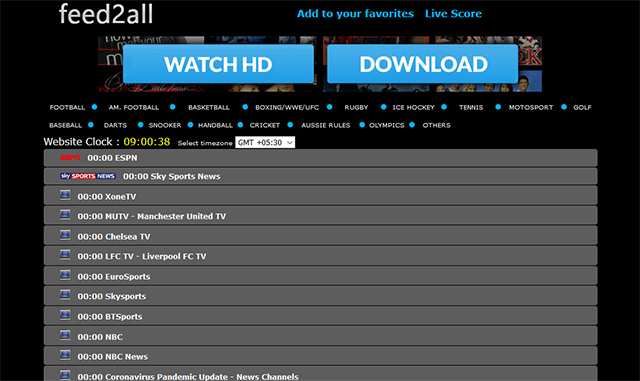
Task: Go to the Rugby category
Action: (356, 107)
